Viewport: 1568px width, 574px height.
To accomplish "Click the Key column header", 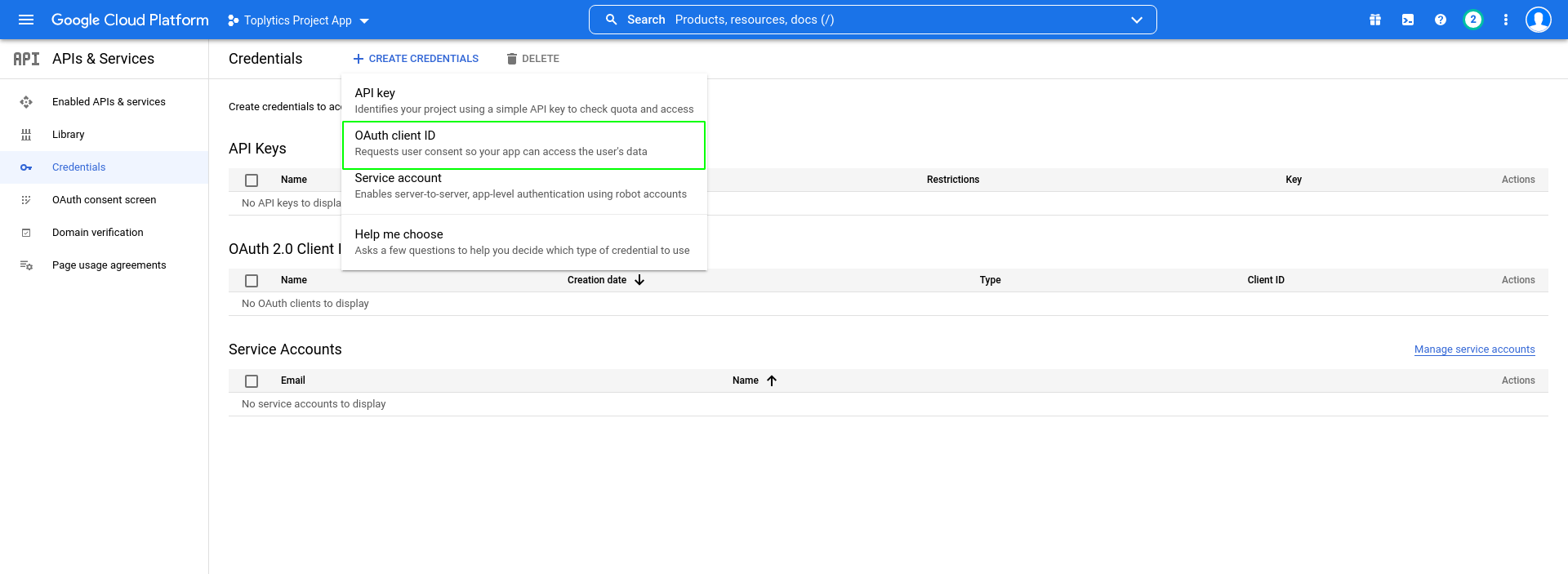I will click(x=1294, y=180).
